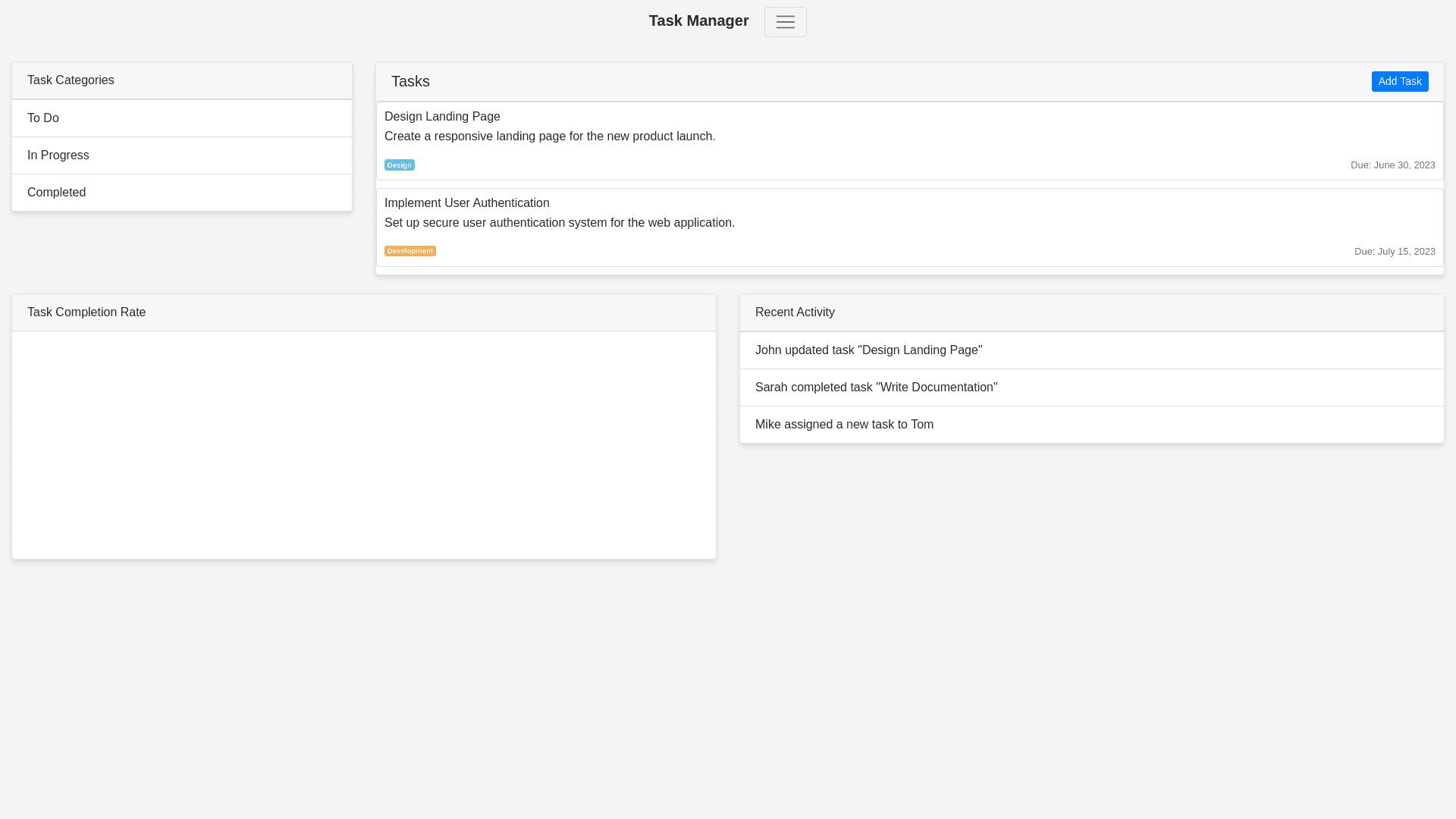Screen dimensions: 1456x819
Task: Click the Add Task button
Action: pos(1399,81)
